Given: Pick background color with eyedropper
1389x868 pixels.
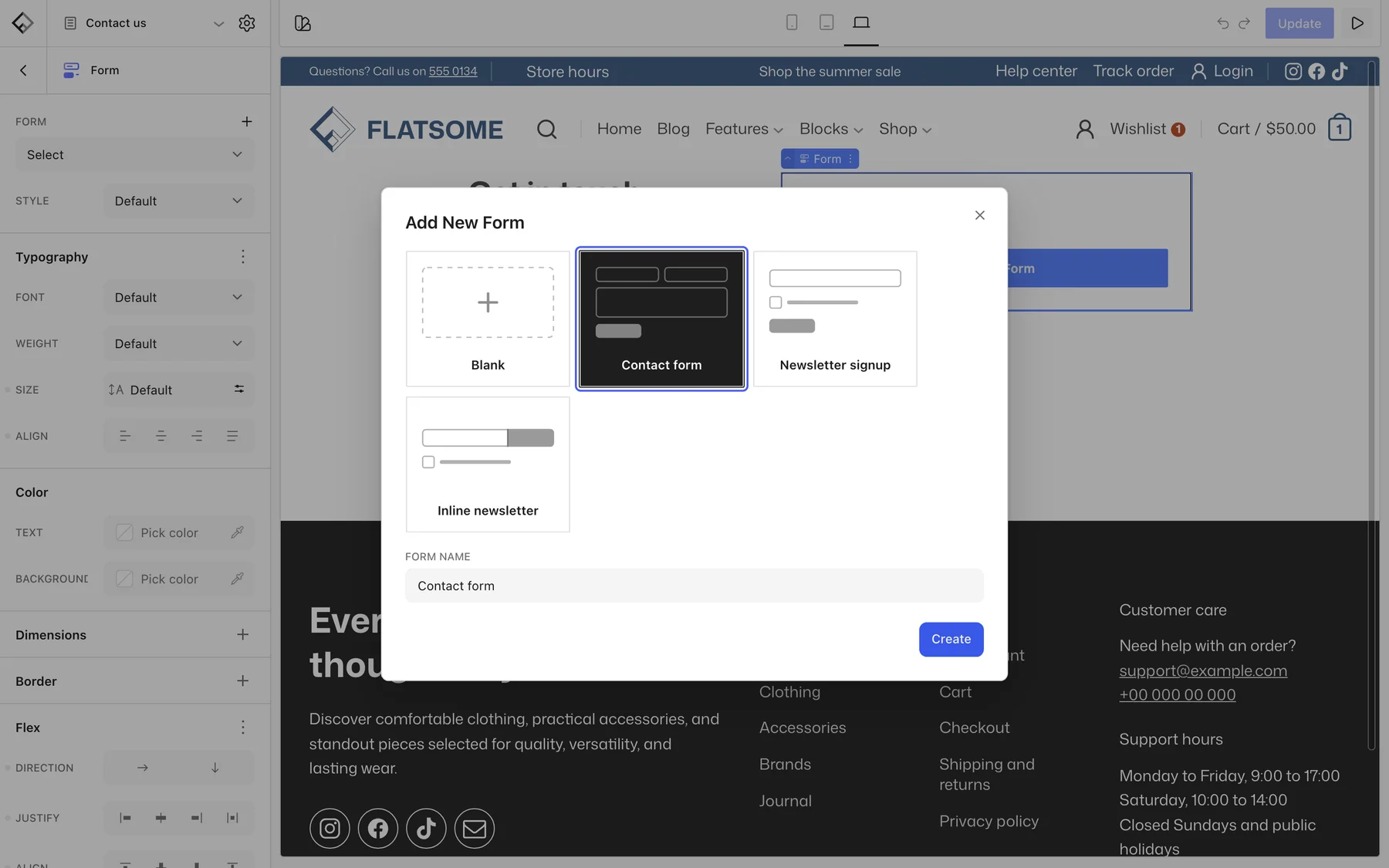Looking at the screenshot, I should 238,579.
